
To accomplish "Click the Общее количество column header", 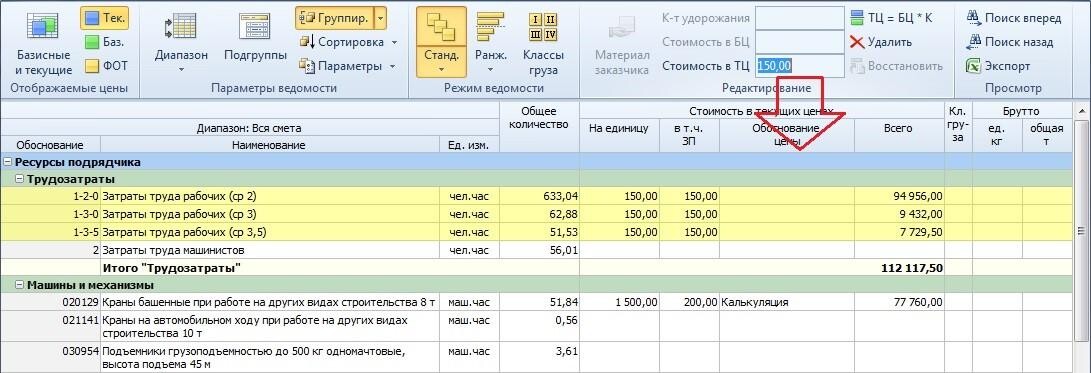I will [539, 127].
